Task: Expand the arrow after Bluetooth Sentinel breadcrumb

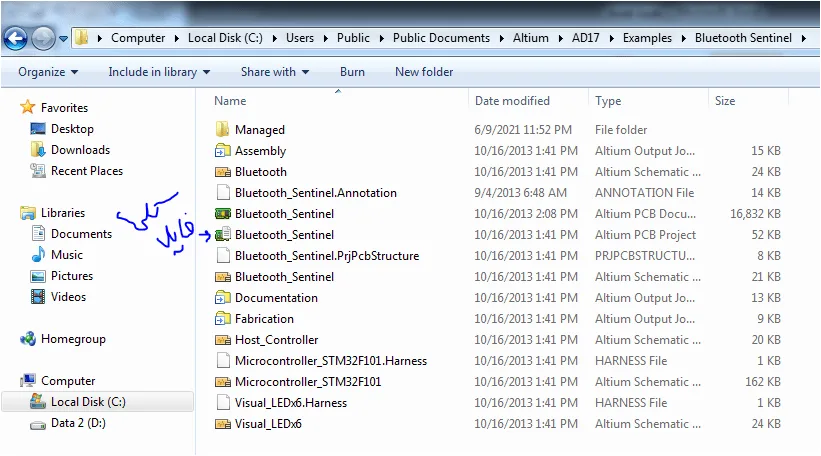Action: (804, 38)
